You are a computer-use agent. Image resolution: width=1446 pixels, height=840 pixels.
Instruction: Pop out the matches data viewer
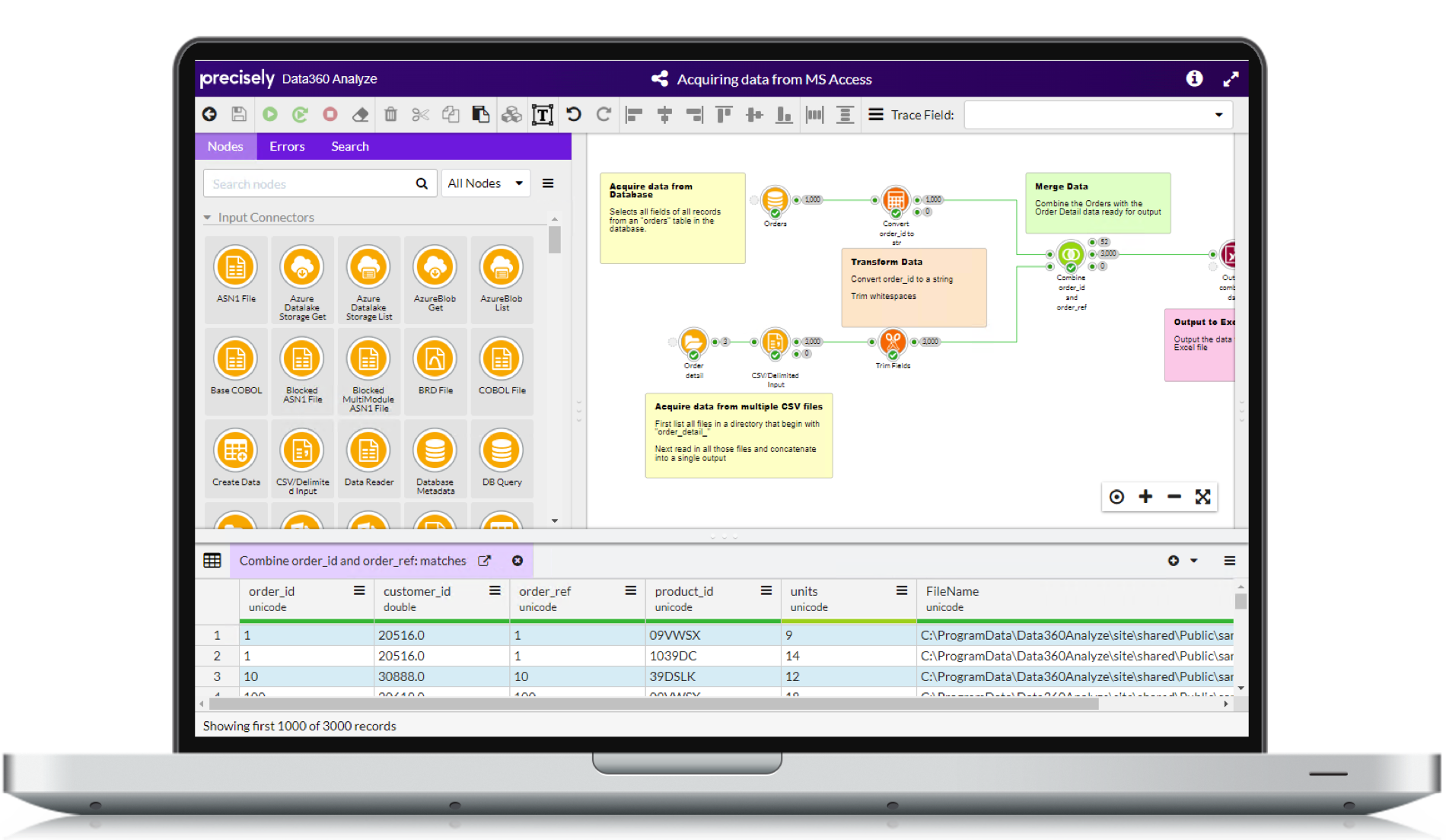[x=484, y=561]
